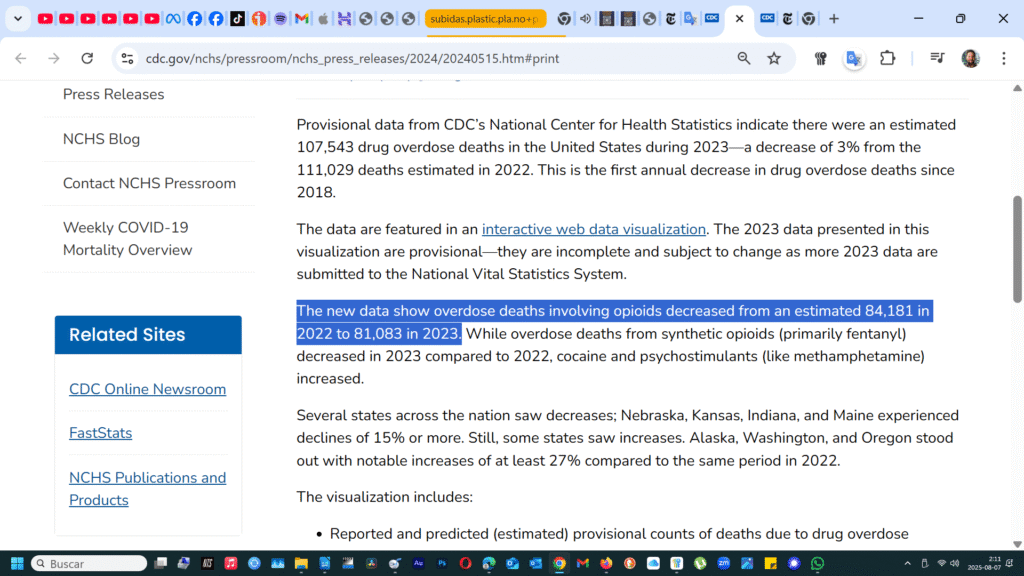Open the CDC Online Newsroom link
Image resolution: width=1024 pixels, height=576 pixels.
pyautogui.click(x=147, y=389)
